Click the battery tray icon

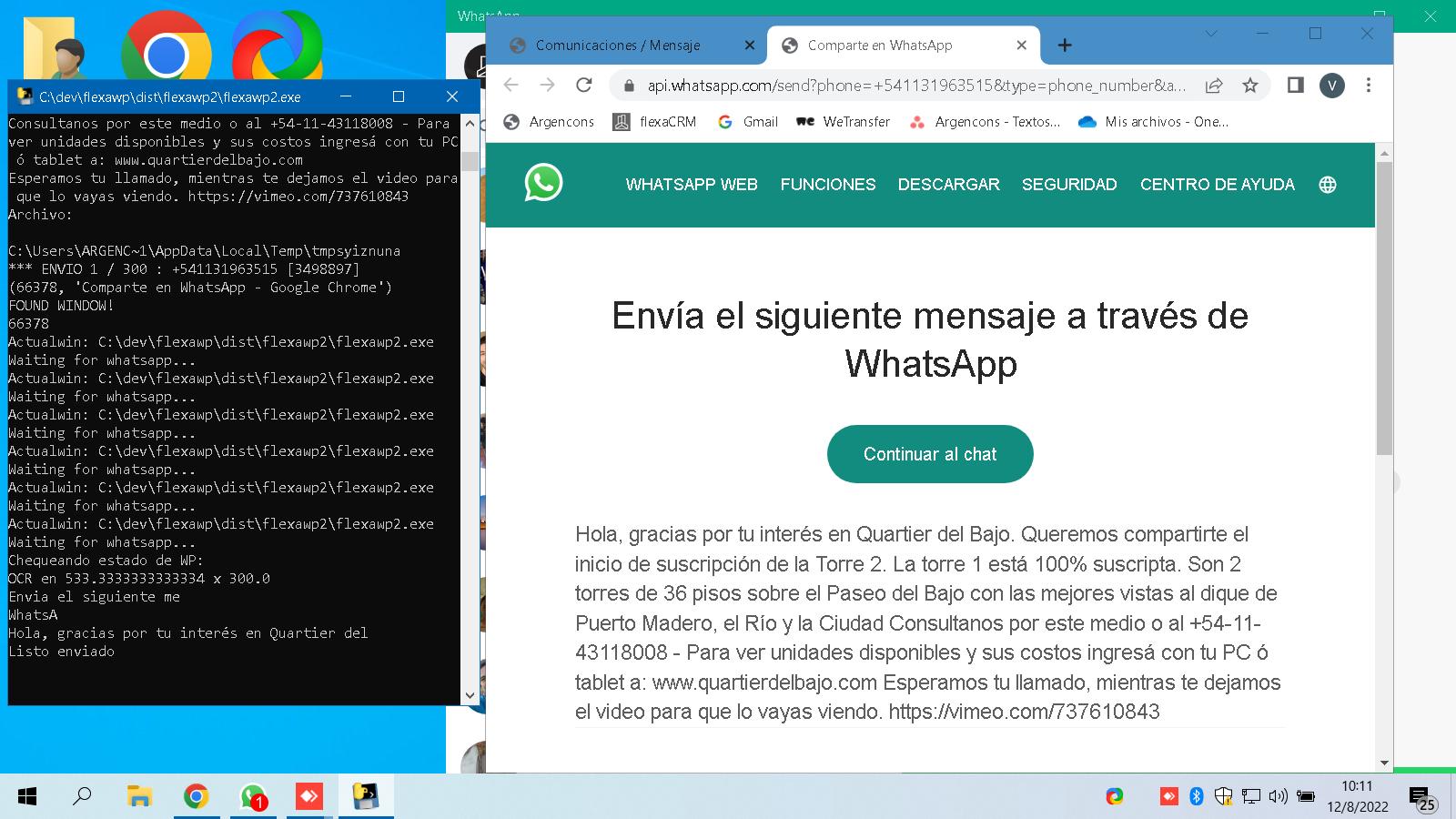1306,797
